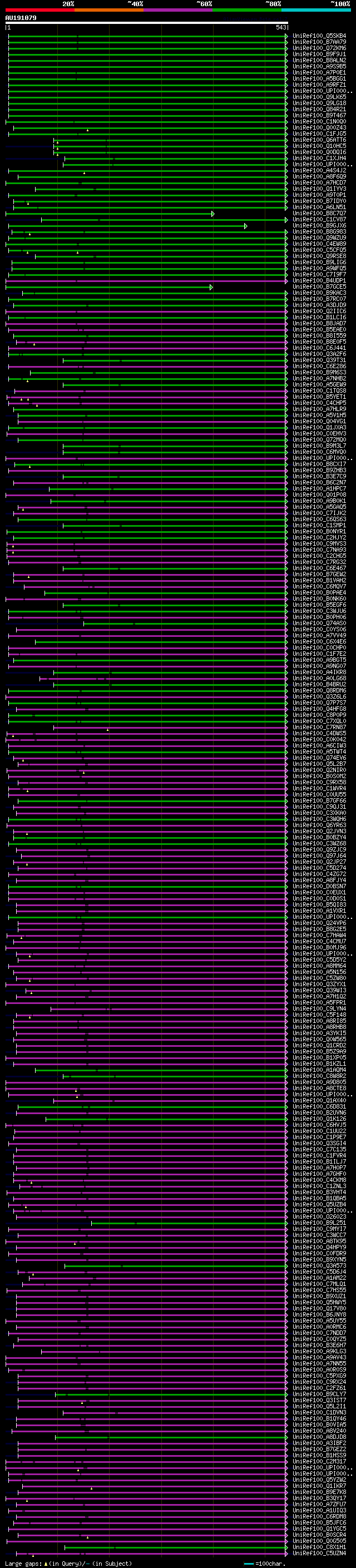This screenshot has width=356, height=1568.
Task: Click the green alignment bar for UniRef100_Q5SKB4
Action: (147, 36)
